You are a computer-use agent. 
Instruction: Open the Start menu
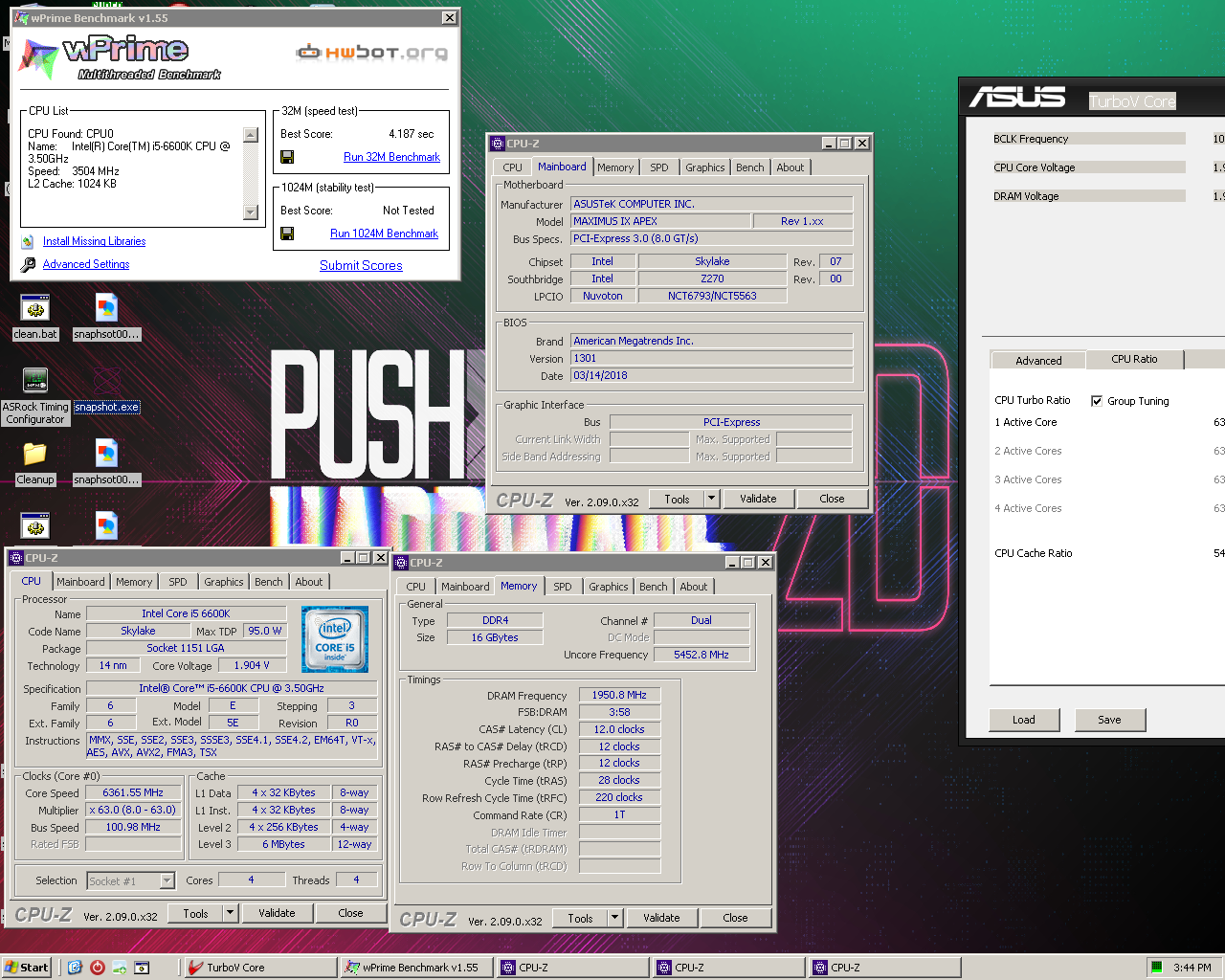pyautogui.click(x=26, y=968)
